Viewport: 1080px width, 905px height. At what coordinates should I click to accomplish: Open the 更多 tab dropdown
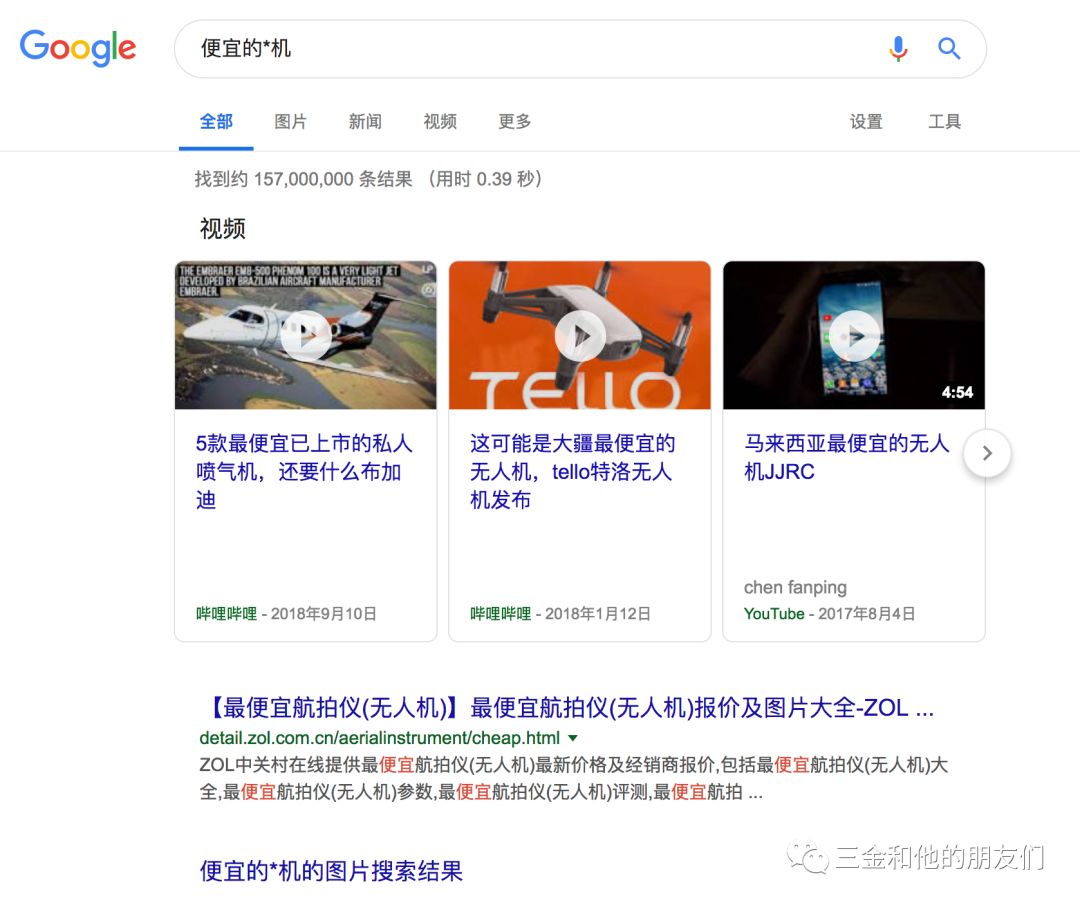pos(515,122)
